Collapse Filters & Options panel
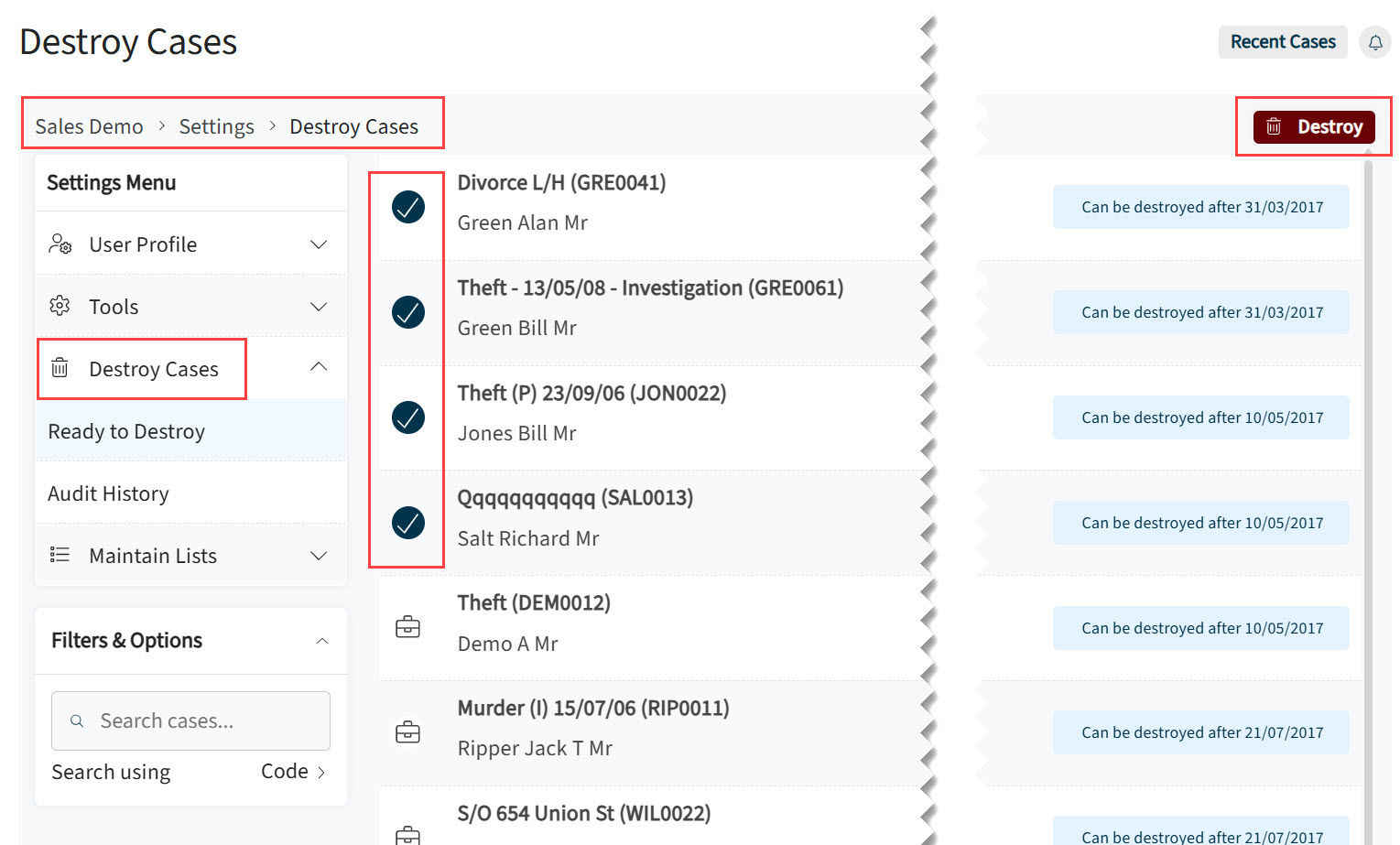This screenshot has height=845, width=1400. pyautogui.click(x=322, y=641)
